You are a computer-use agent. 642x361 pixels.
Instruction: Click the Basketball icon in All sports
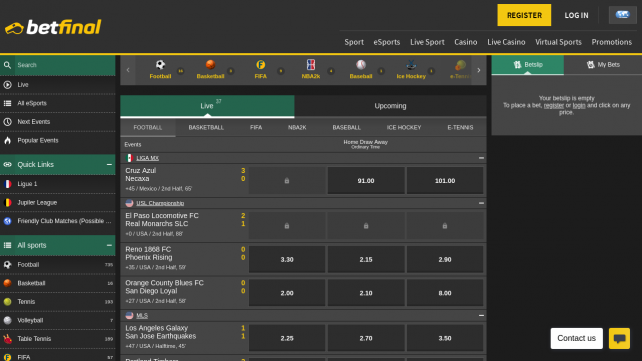point(7,283)
